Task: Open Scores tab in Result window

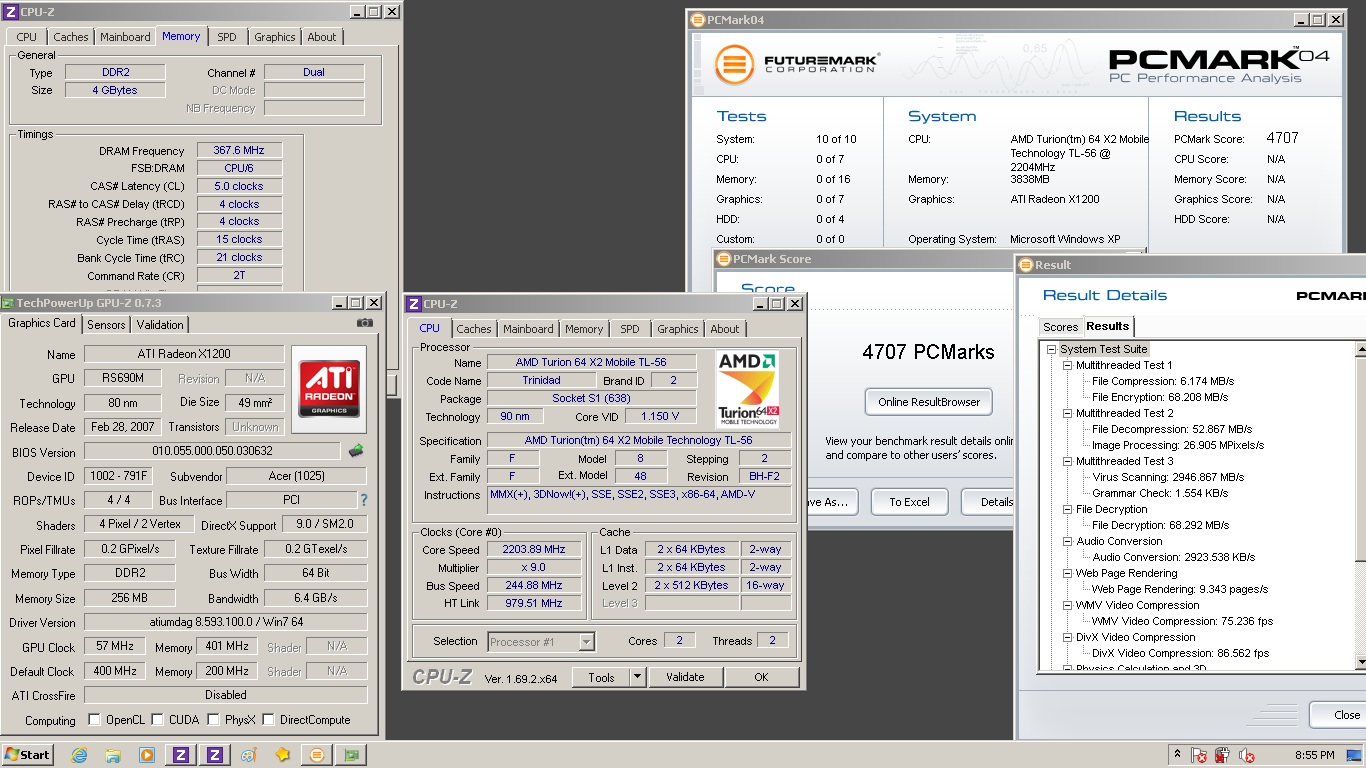Action: [x=1060, y=327]
